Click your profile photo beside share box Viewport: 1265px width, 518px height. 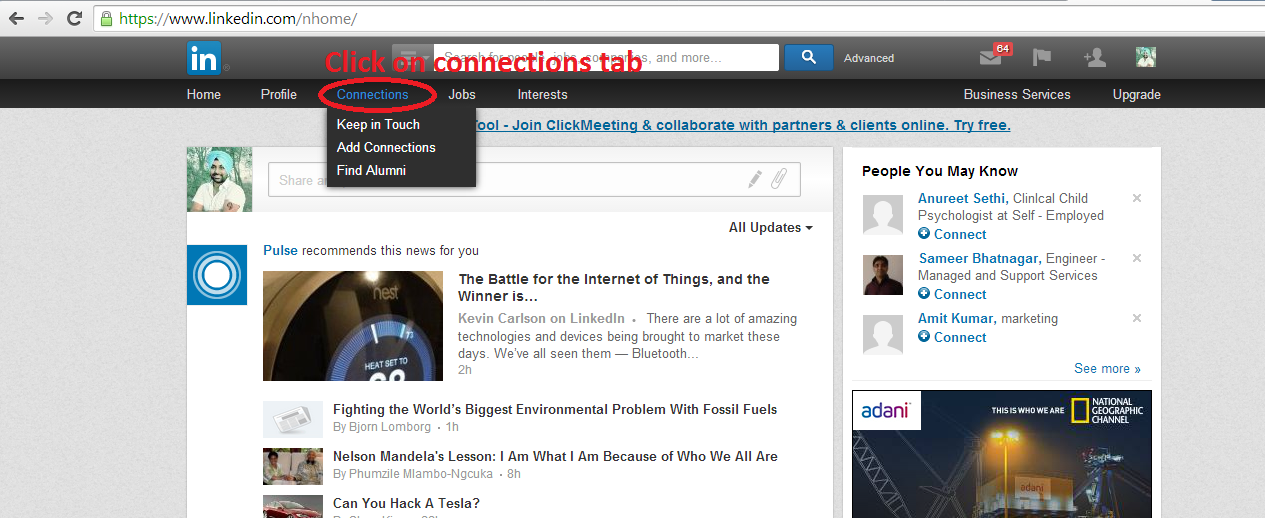coord(219,179)
